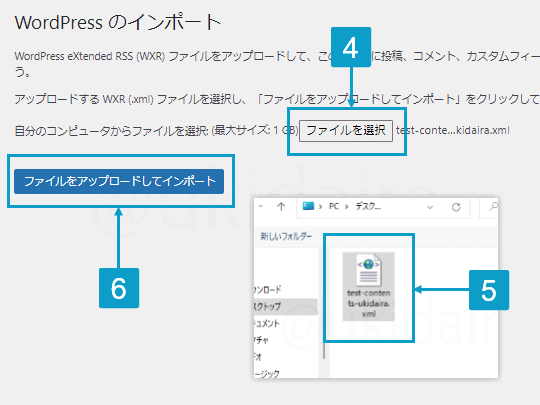Select test-contents-ukidaira.xml file icon
Screen dimensions: 540x405
click(x=368, y=286)
